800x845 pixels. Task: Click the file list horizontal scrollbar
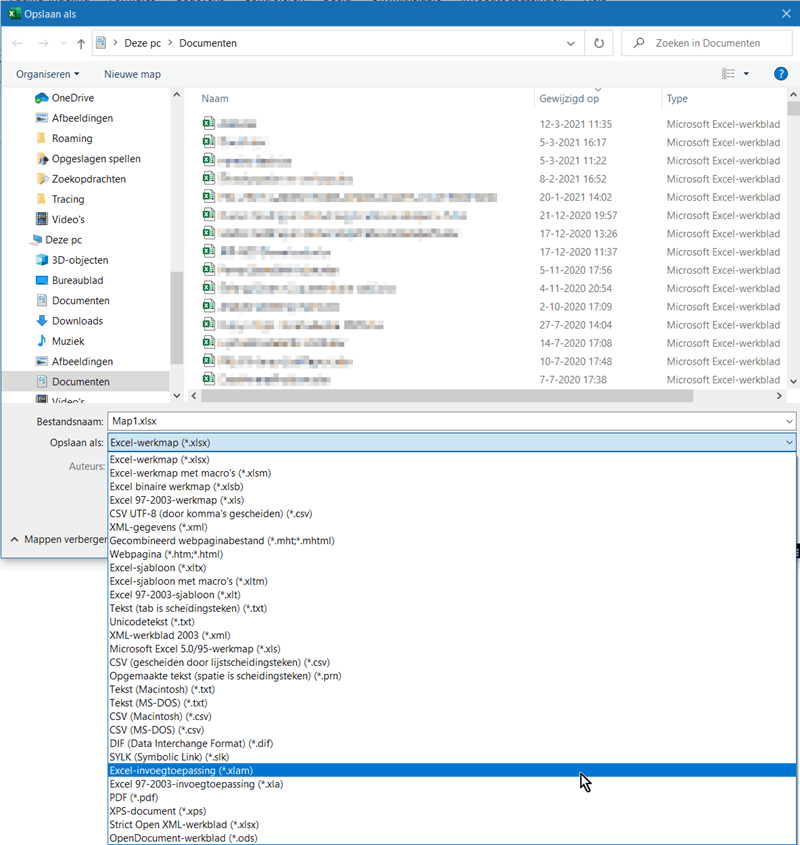coord(447,396)
